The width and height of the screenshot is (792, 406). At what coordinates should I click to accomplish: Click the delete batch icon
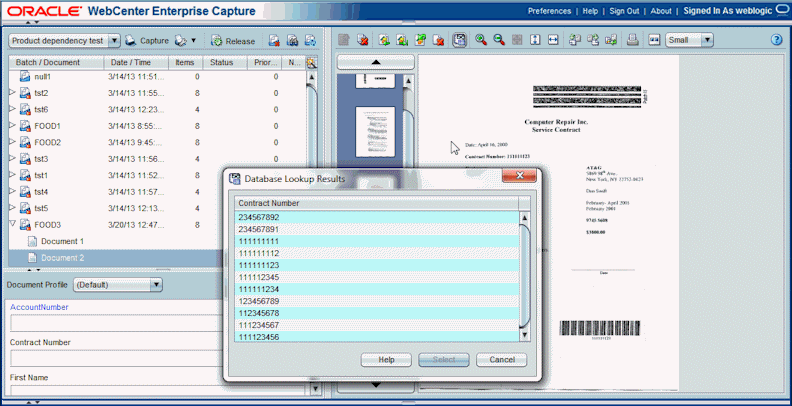coord(274,41)
